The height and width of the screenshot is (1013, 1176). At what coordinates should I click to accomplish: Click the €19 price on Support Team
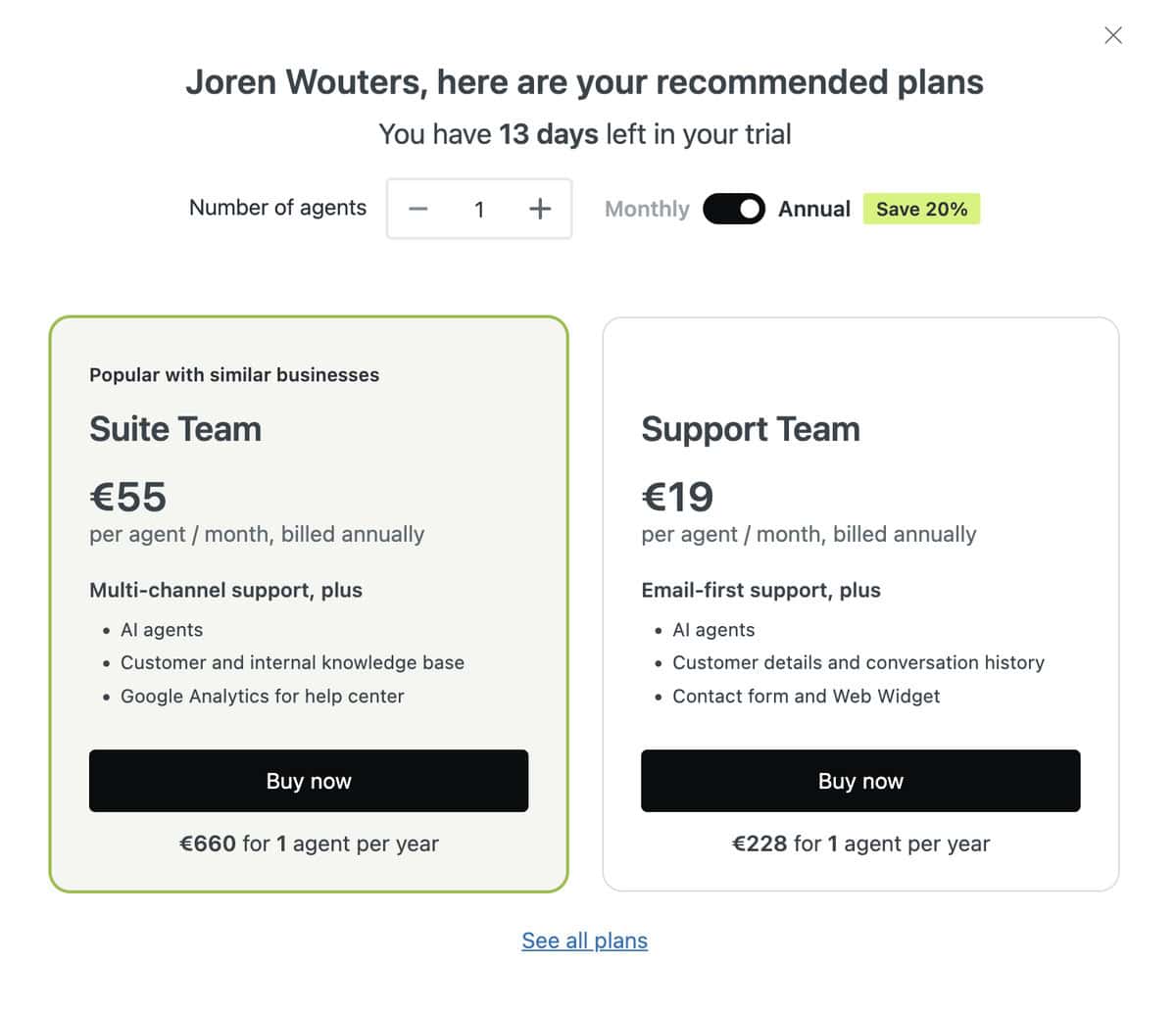[x=677, y=497]
